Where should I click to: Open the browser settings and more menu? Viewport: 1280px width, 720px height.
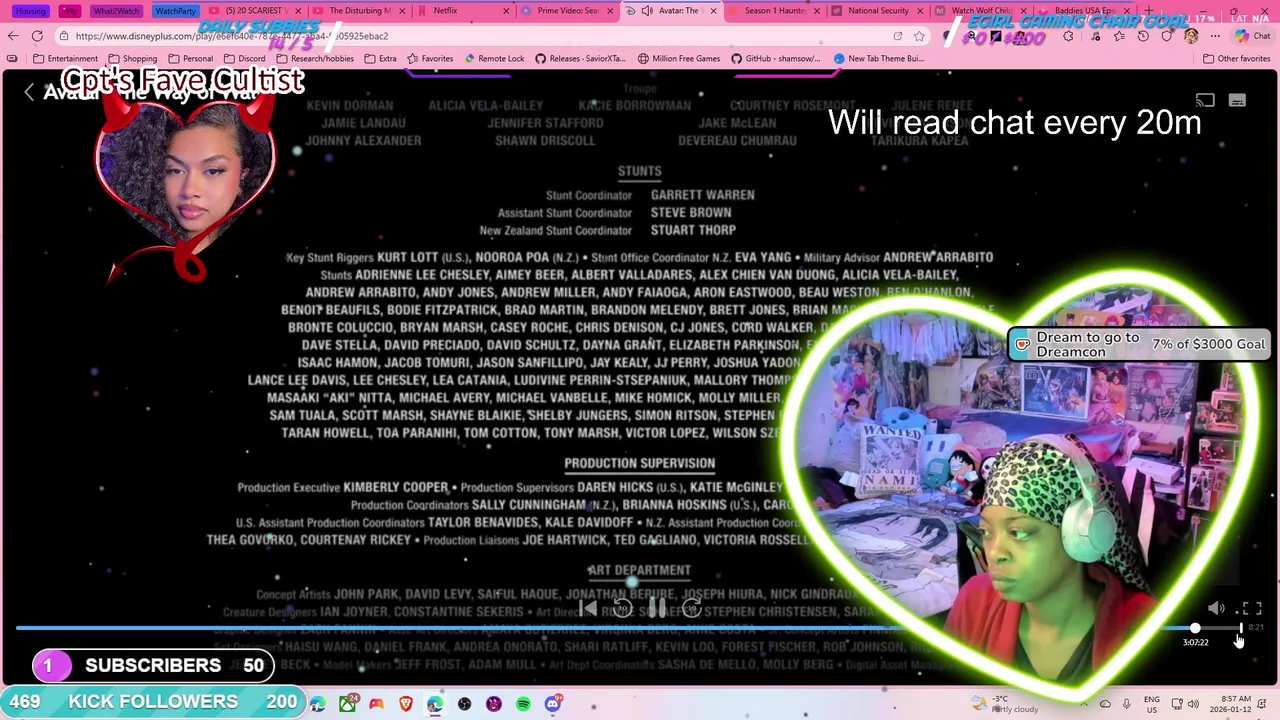click(1214, 36)
